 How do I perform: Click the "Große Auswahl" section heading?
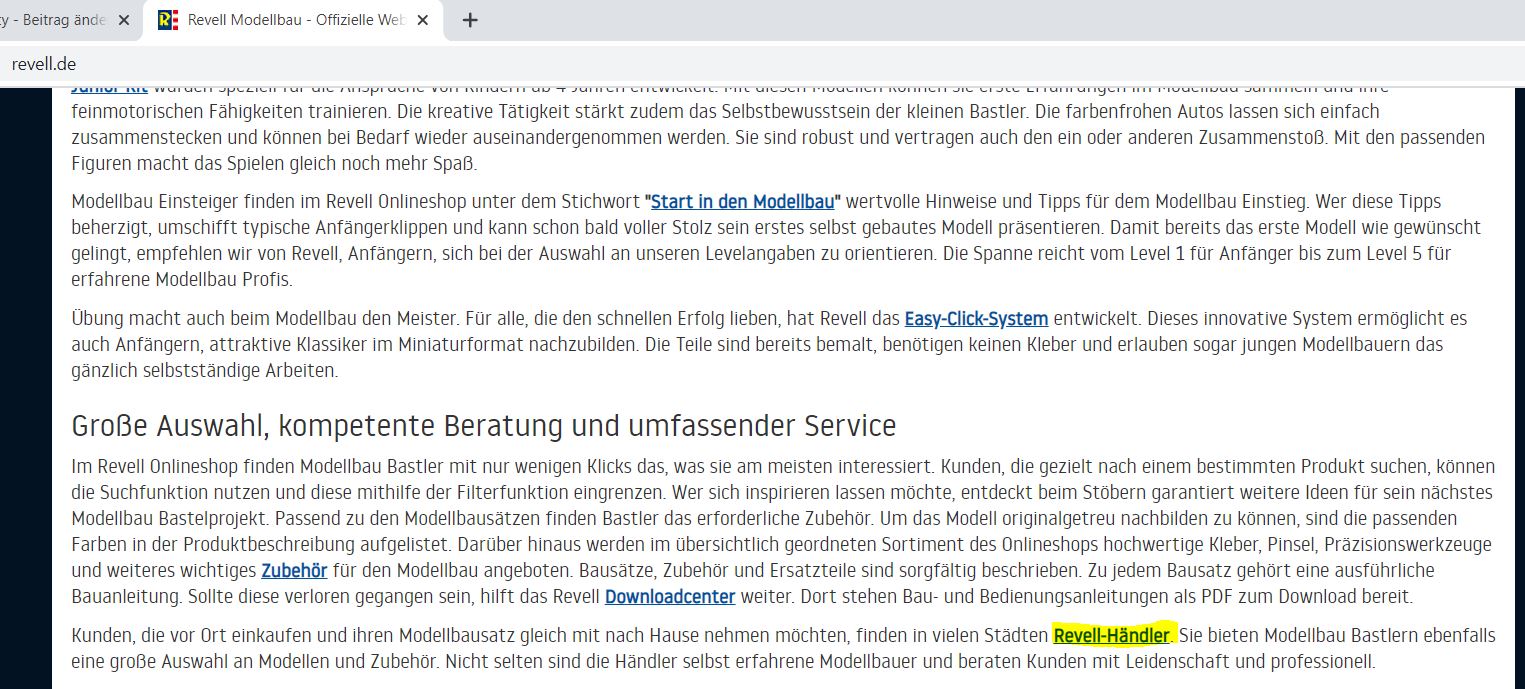(482, 425)
